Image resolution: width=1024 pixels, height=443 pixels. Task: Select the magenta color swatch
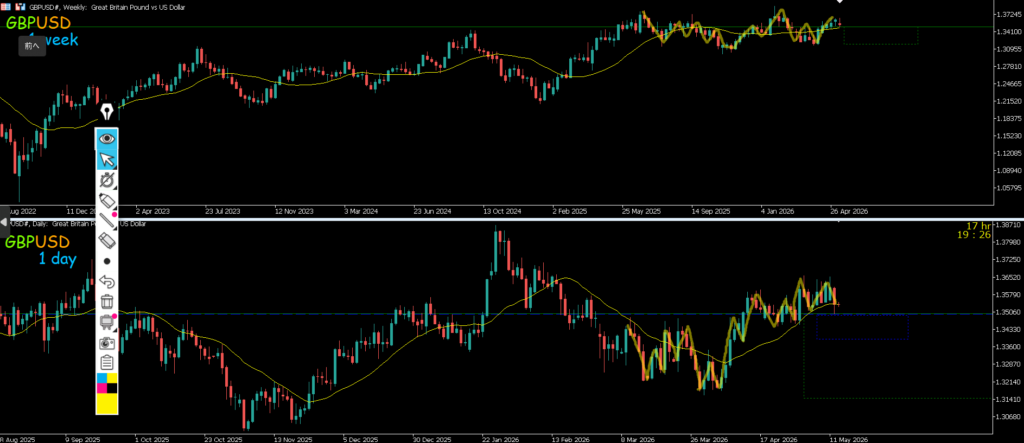pyautogui.click(x=102, y=388)
